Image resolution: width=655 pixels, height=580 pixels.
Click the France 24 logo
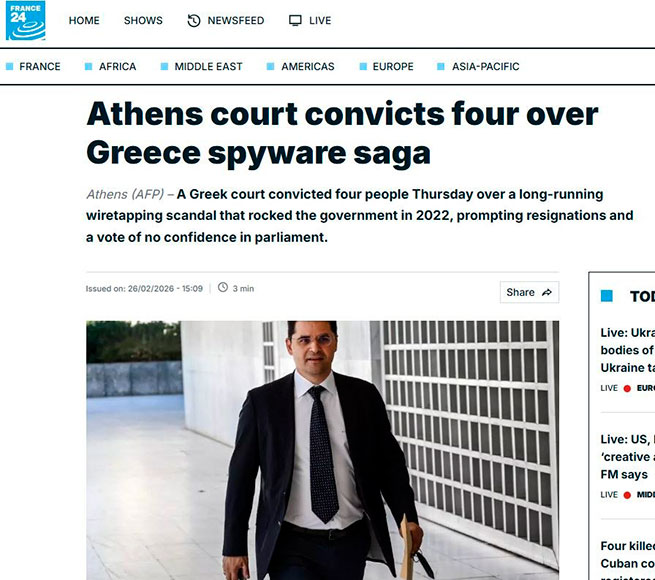pyautogui.click(x=25, y=20)
